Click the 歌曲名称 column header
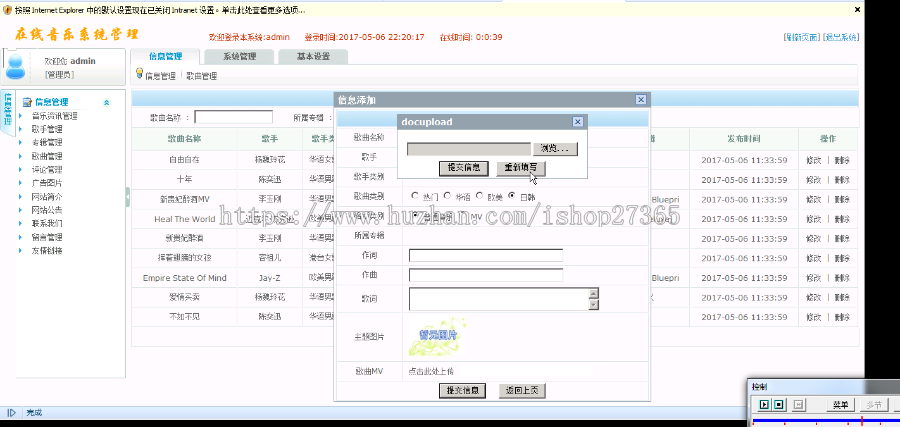This screenshot has height=427, width=900. pyautogui.click(x=184, y=139)
